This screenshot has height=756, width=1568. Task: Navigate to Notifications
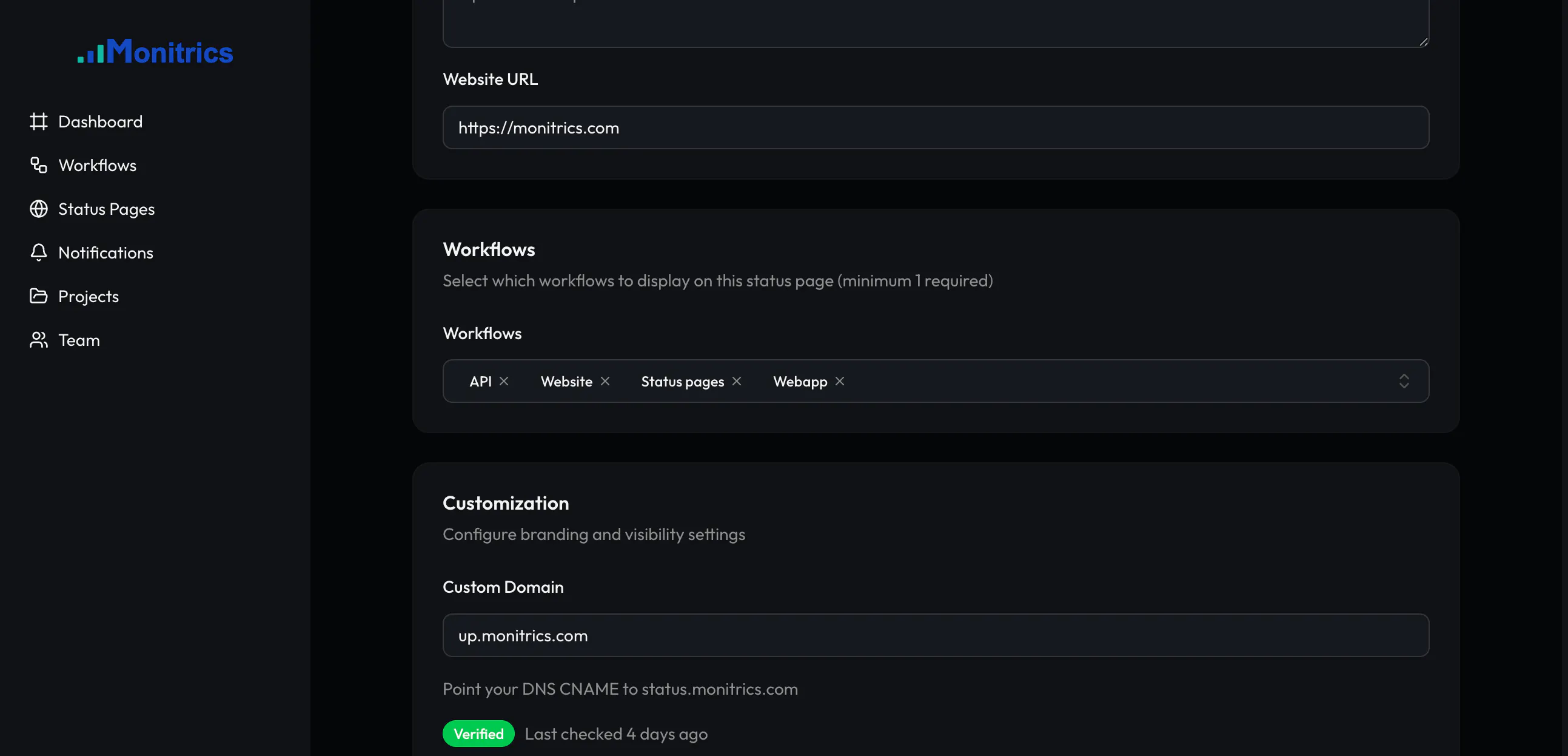pyautogui.click(x=106, y=253)
